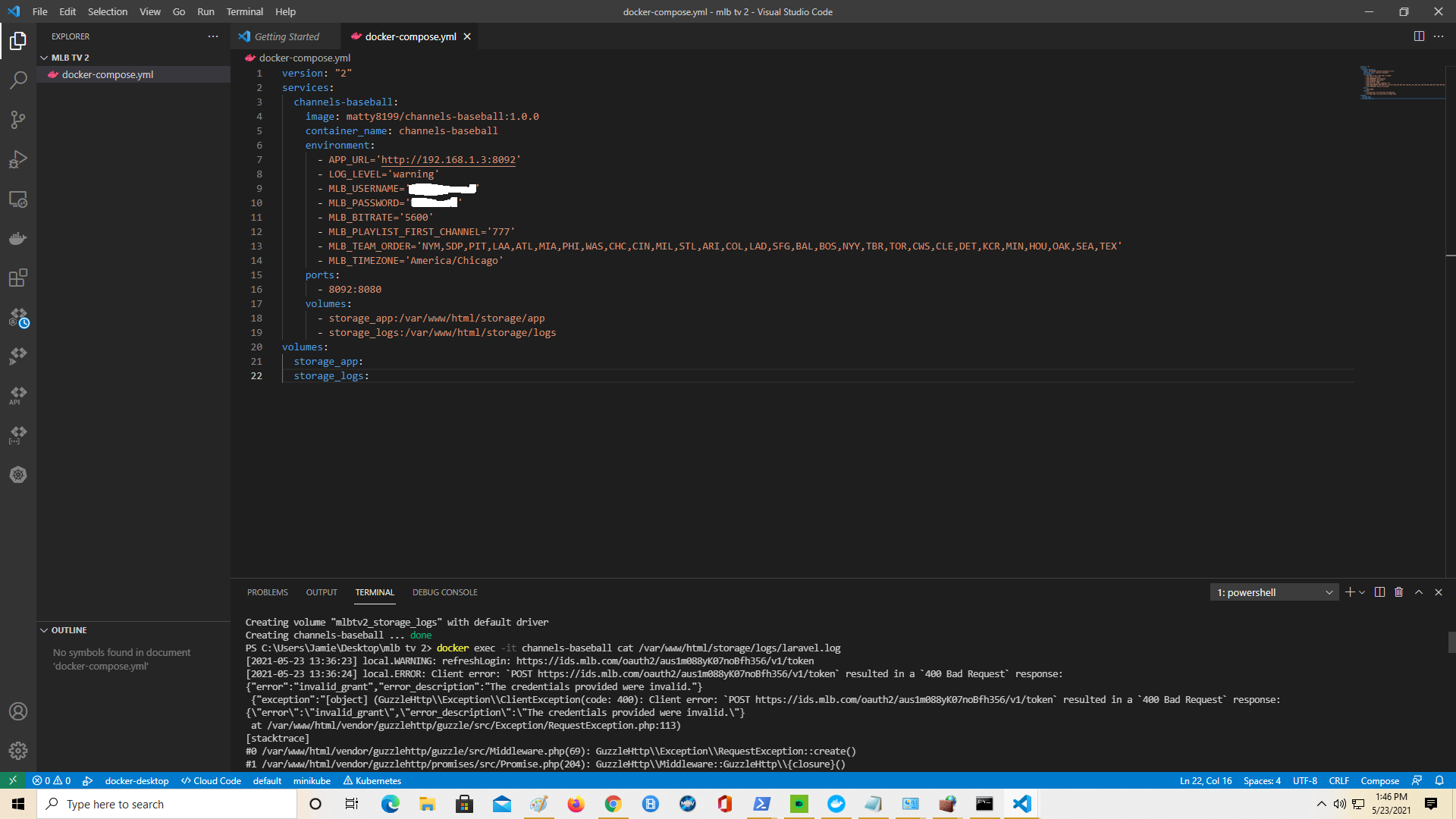Toggle the notifications bell in status bar
This screenshot has height=819, width=1456.
[1439, 780]
